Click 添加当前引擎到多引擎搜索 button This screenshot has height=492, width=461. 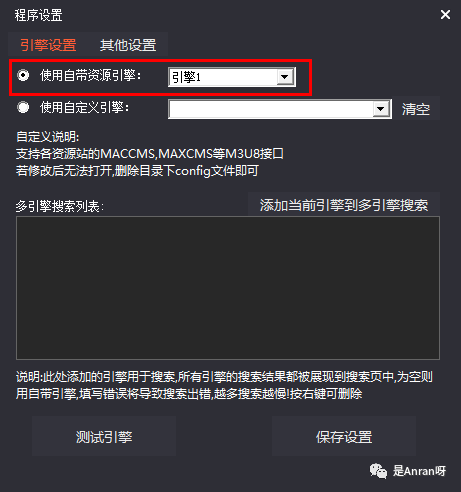click(x=344, y=205)
